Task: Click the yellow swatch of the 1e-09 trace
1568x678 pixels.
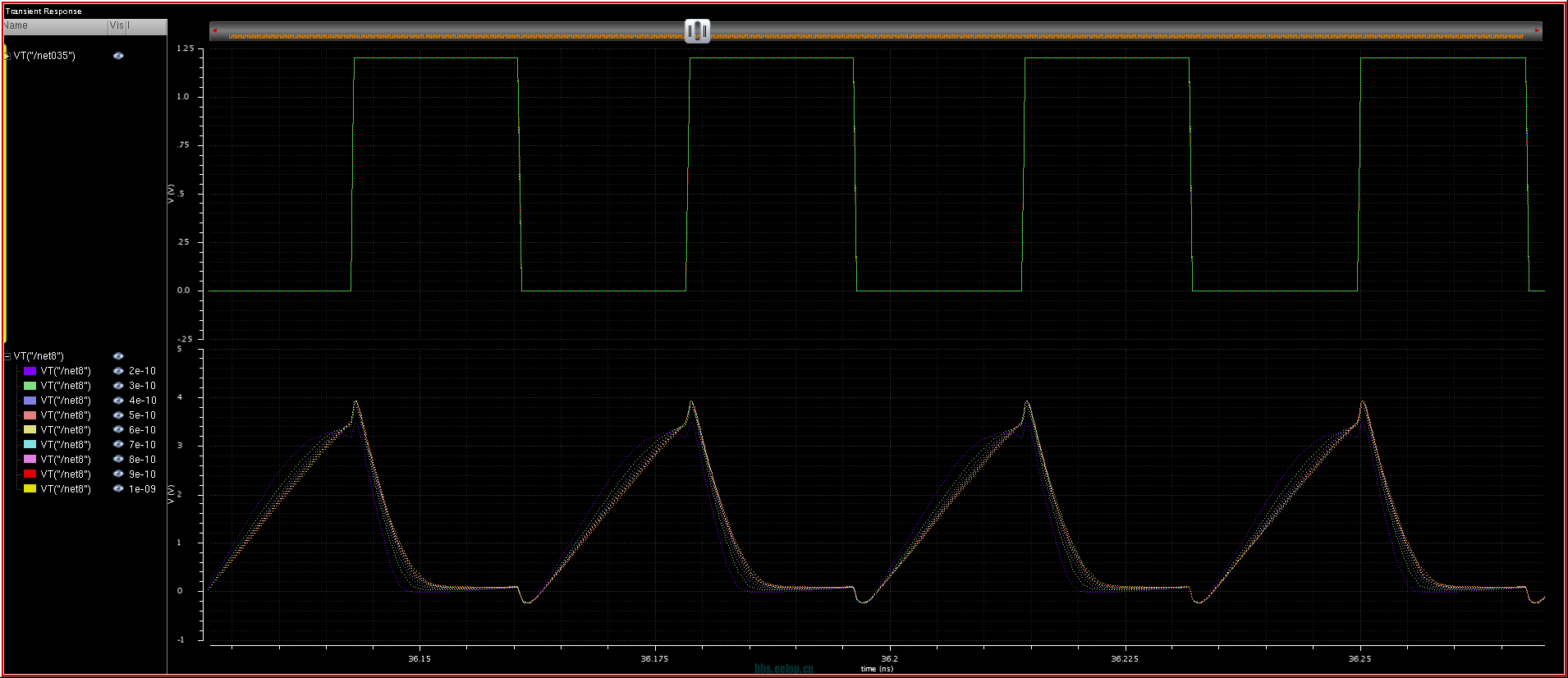Action: coord(30,489)
